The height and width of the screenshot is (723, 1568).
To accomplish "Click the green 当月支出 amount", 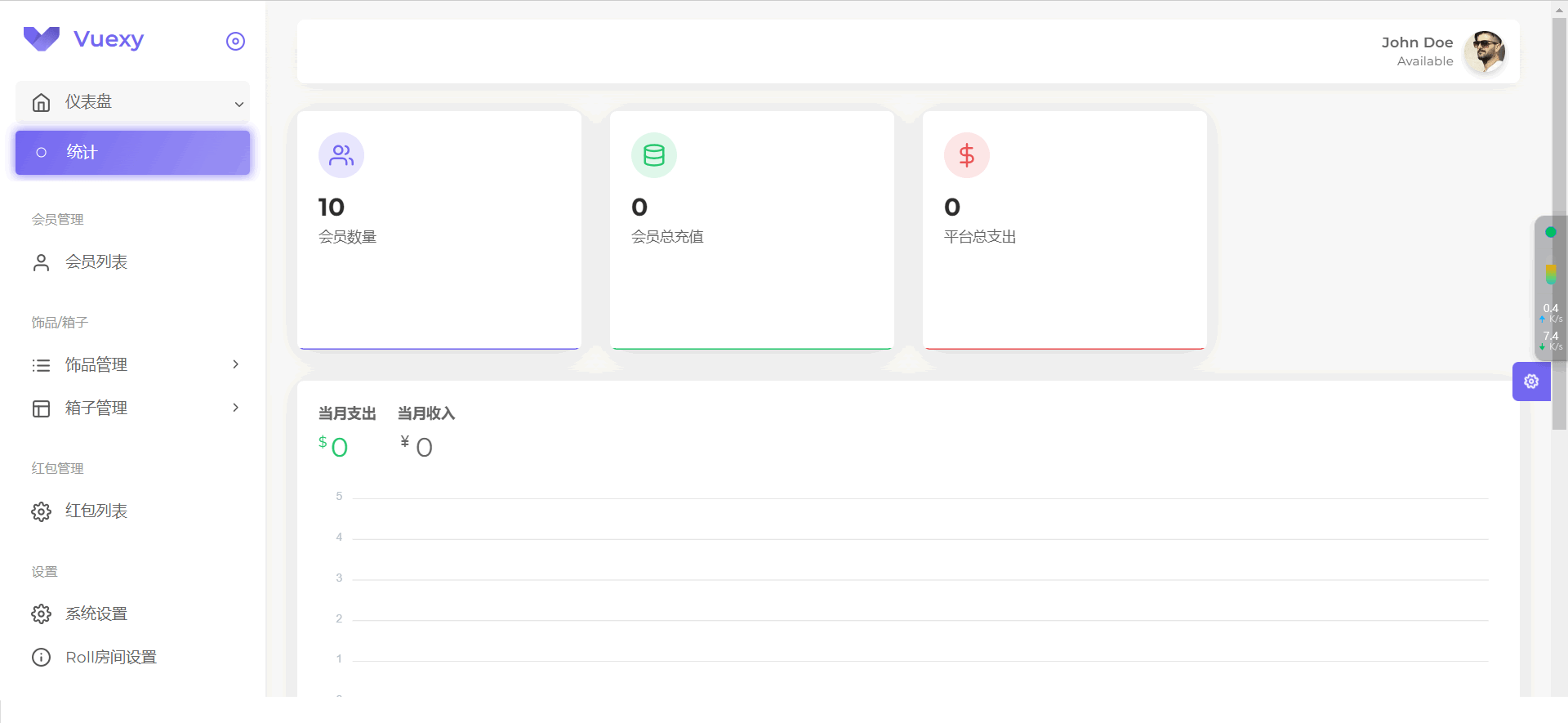I will pyautogui.click(x=333, y=446).
